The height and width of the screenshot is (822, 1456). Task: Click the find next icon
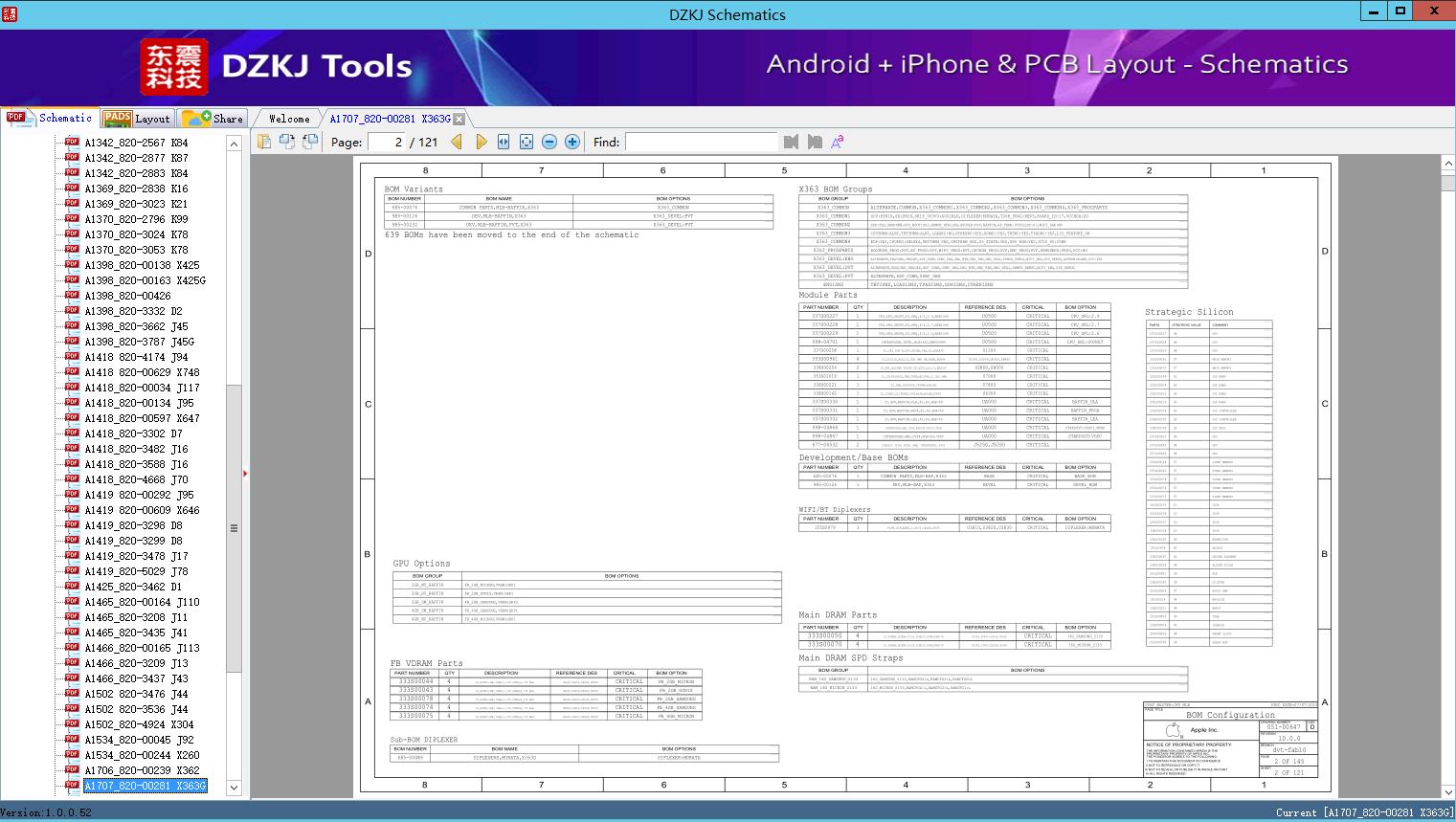point(815,142)
